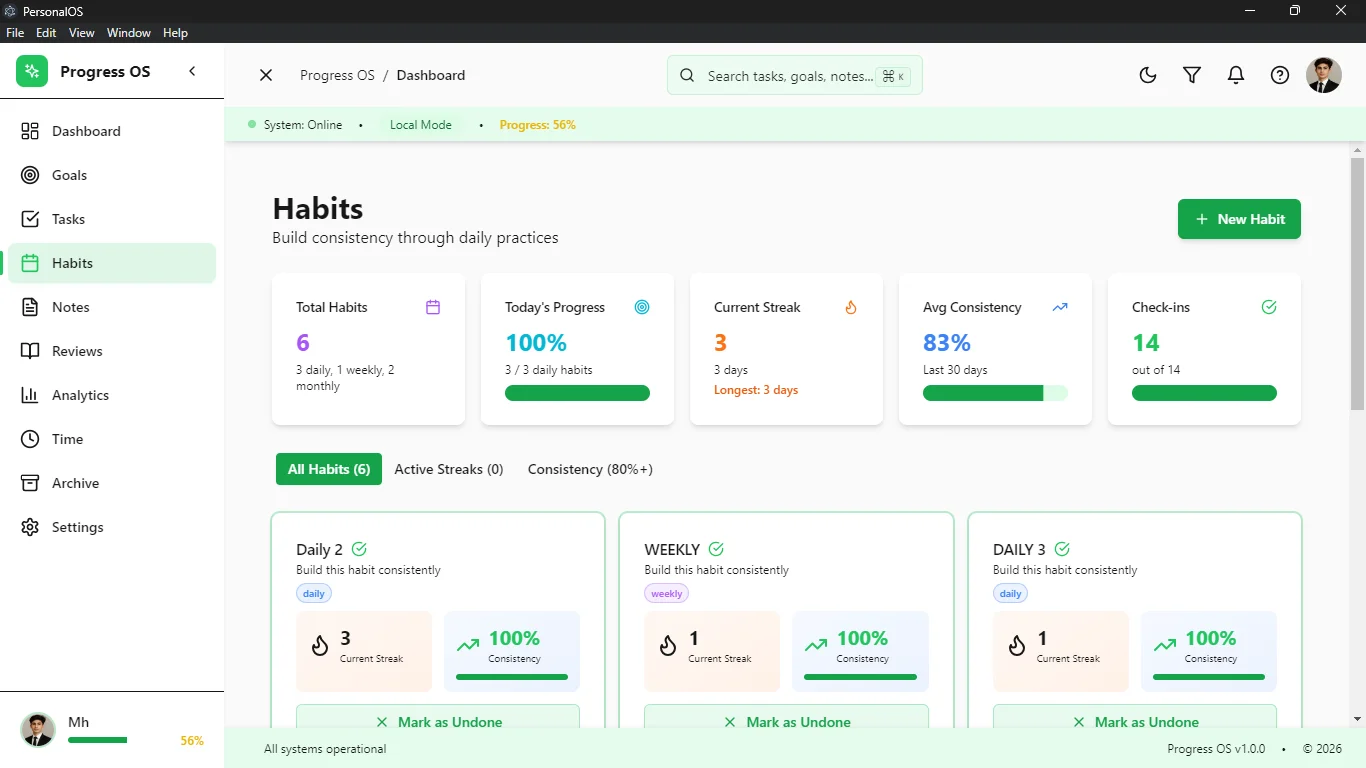This screenshot has height=768, width=1366.
Task: Click the Progress OS breadcrumb link
Action: pyautogui.click(x=337, y=75)
